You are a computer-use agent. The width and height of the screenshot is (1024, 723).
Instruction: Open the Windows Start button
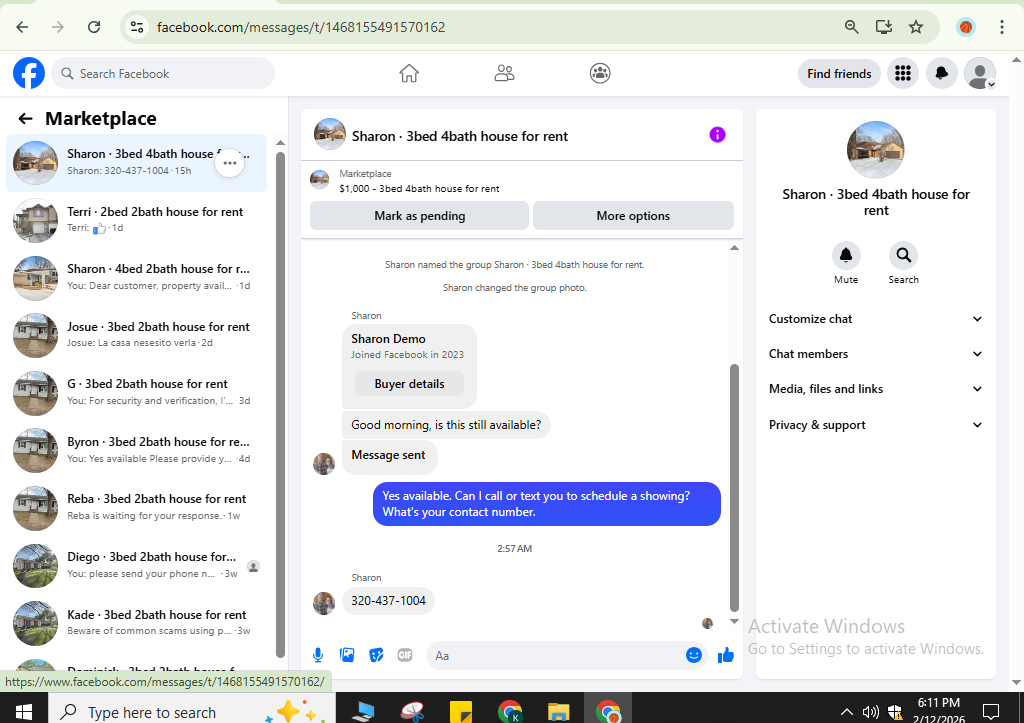(24, 711)
